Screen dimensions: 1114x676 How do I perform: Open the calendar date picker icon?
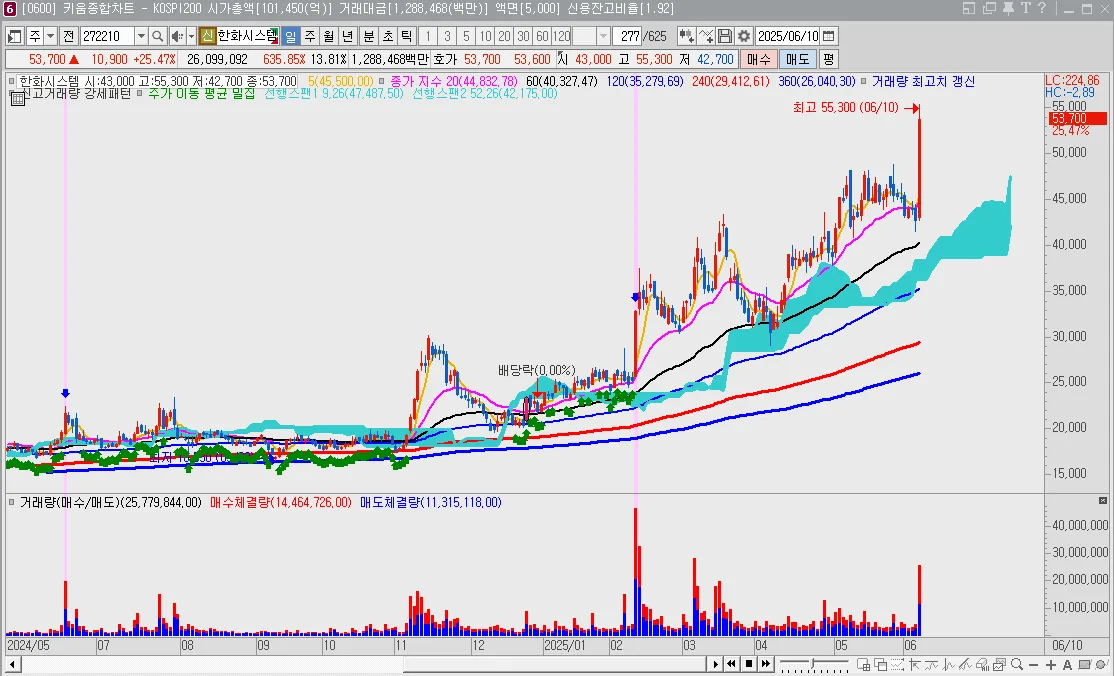tap(829, 36)
